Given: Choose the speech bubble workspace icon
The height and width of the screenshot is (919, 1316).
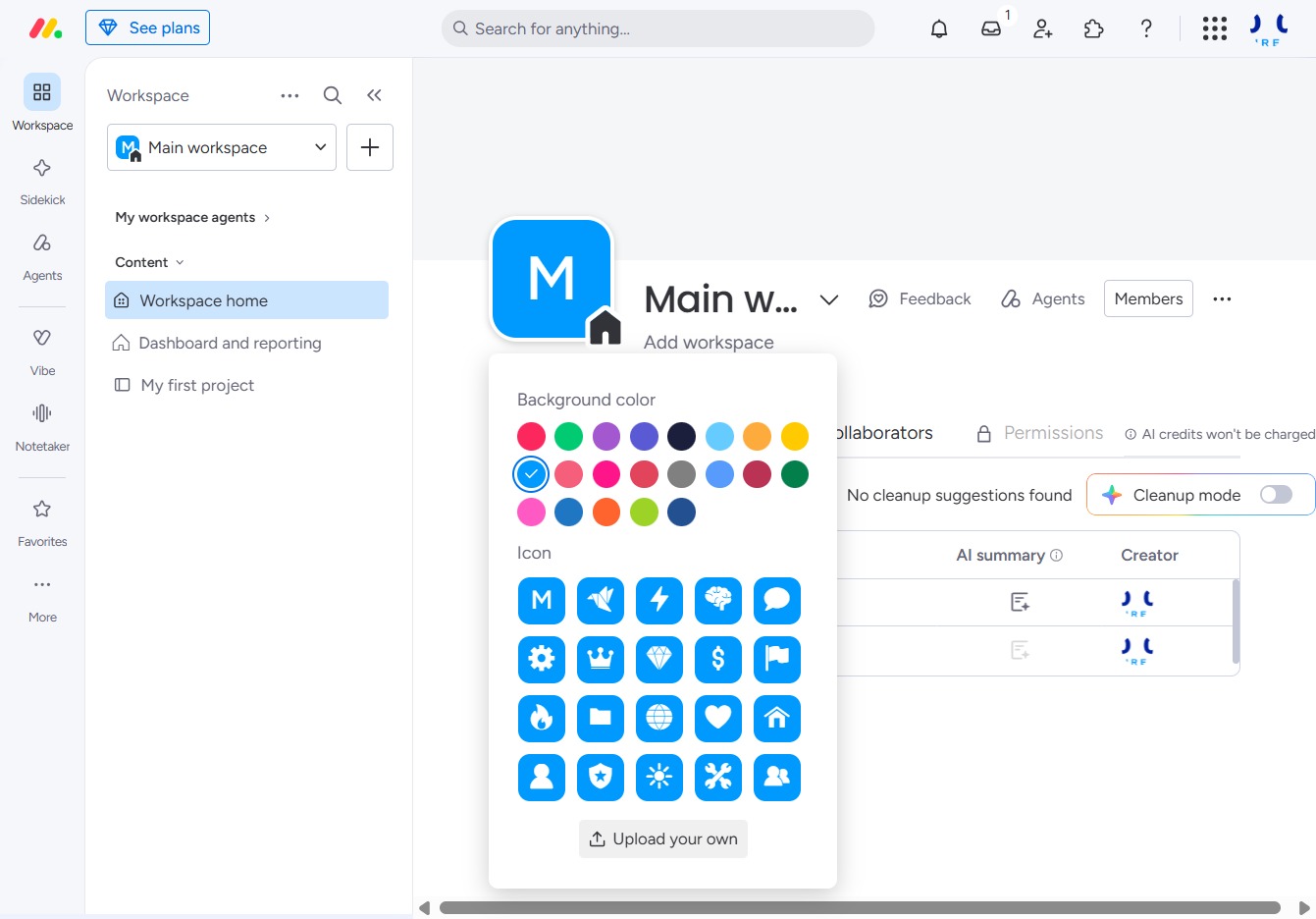Looking at the screenshot, I should [x=777, y=600].
